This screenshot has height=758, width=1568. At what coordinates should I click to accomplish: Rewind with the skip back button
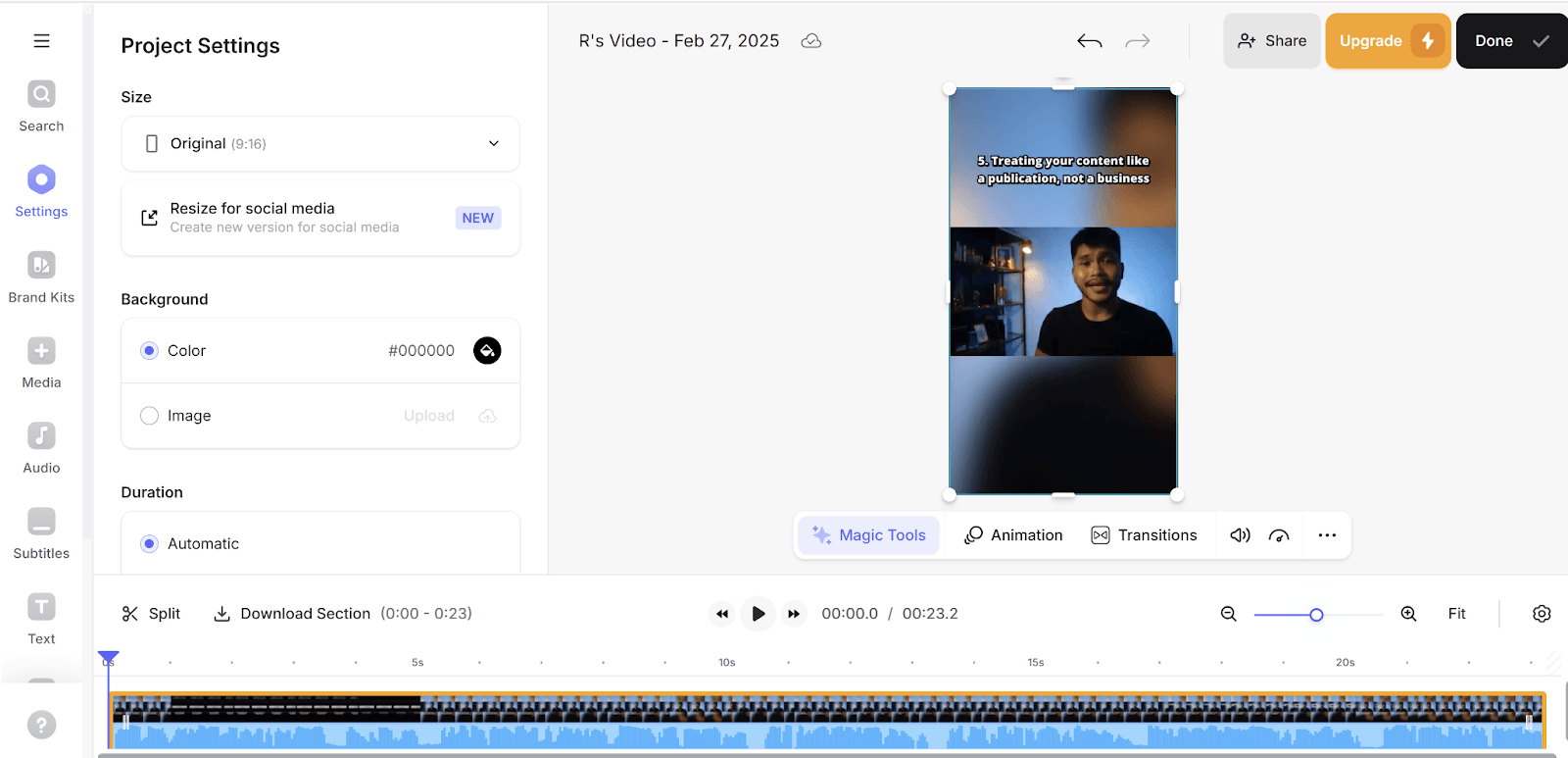(x=722, y=614)
